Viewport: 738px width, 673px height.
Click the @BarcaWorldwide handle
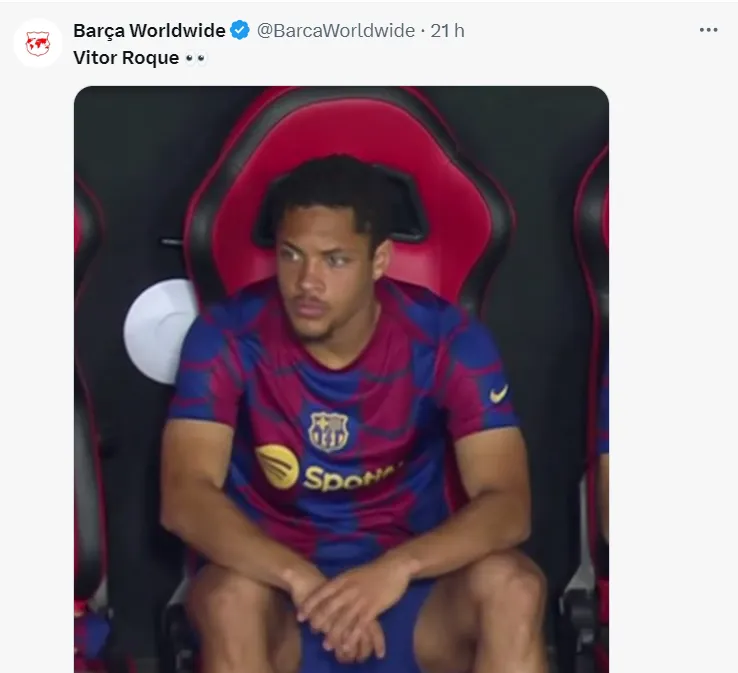(x=335, y=31)
